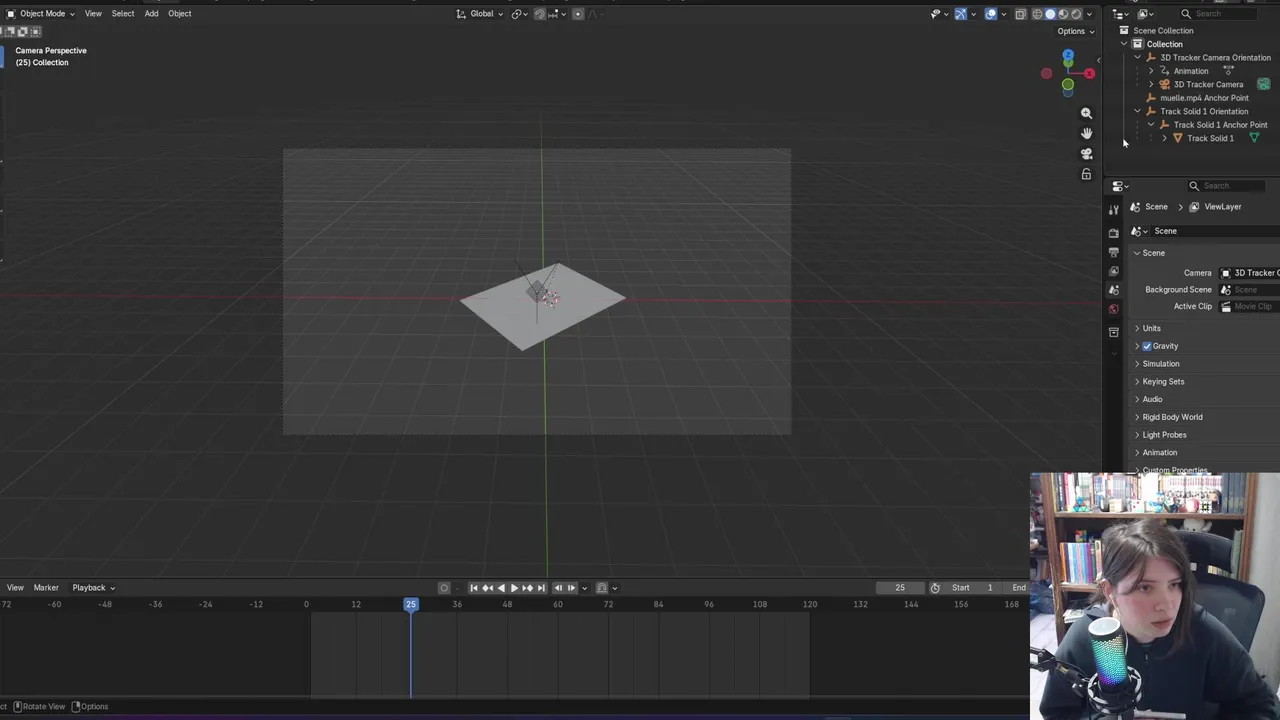The height and width of the screenshot is (720, 1280).
Task: Expand the Track Solid 1 tree item
Action: [x=1164, y=138]
